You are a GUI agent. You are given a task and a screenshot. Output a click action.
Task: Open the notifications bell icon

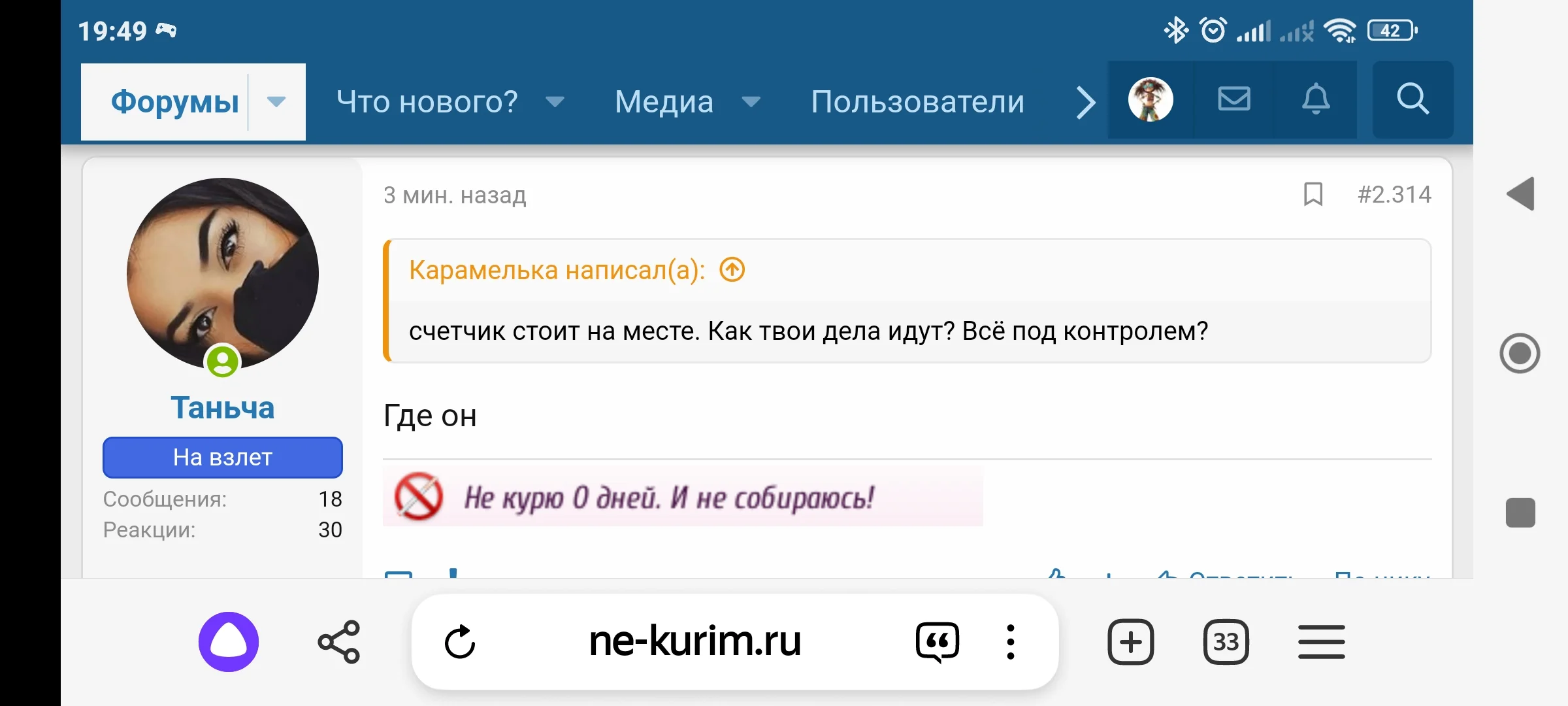tap(1316, 100)
